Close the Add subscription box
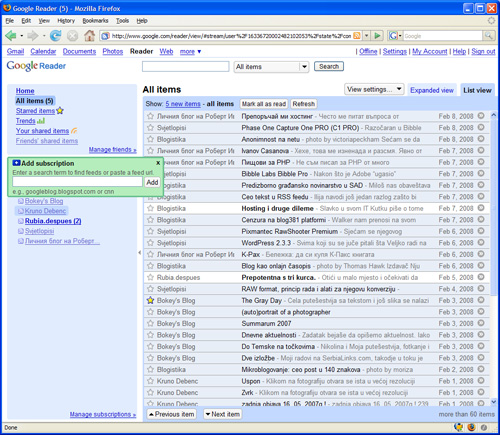The height and width of the screenshot is (435, 500). pyautogui.click(x=158, y=163)
